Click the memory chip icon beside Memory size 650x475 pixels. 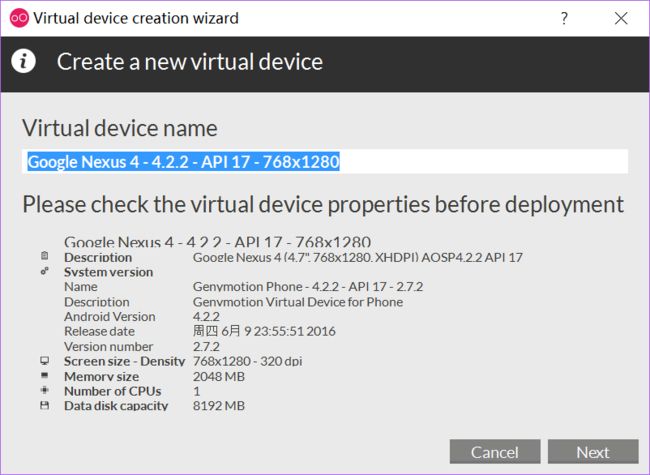click(x=45, y=376)
